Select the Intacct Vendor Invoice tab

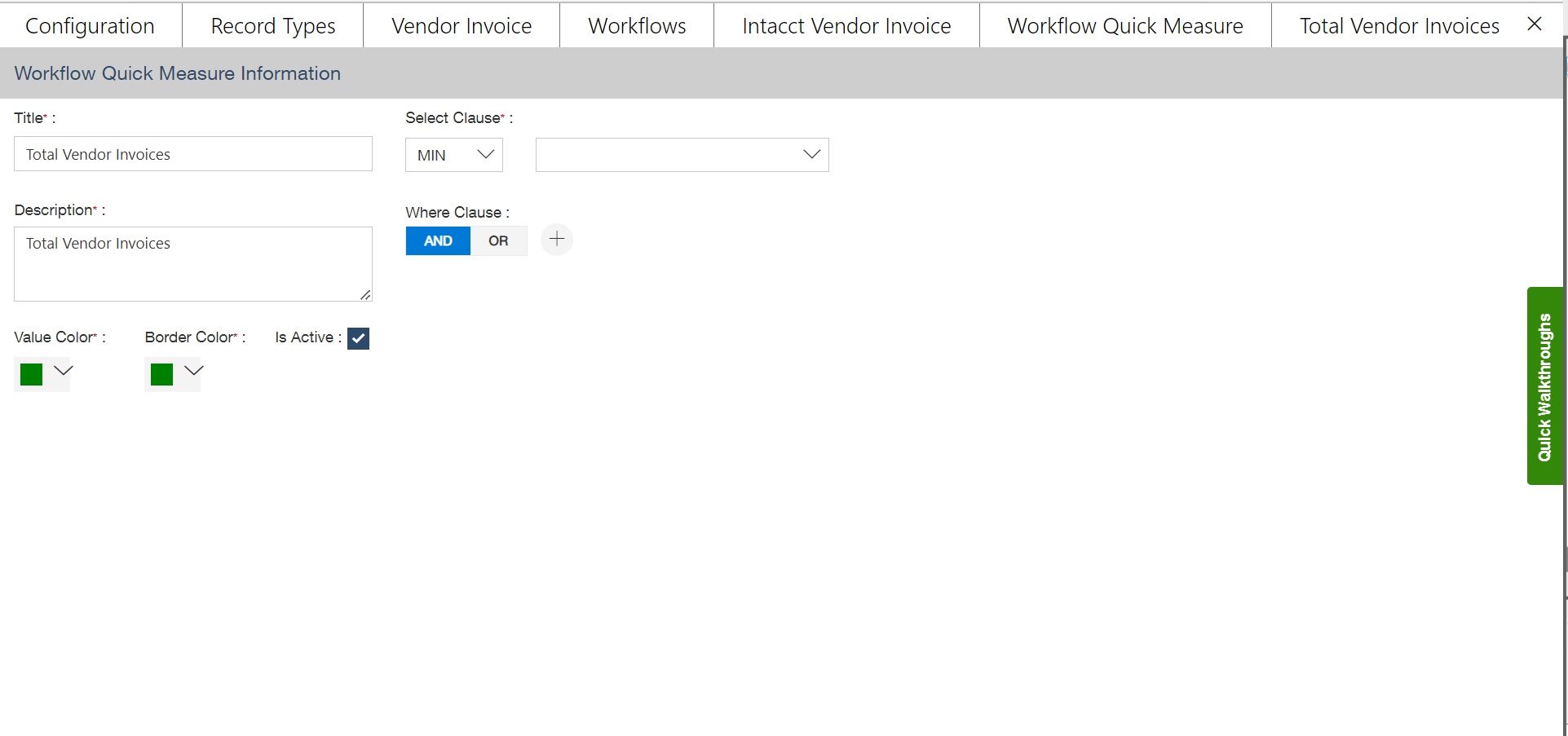[846, 26]
